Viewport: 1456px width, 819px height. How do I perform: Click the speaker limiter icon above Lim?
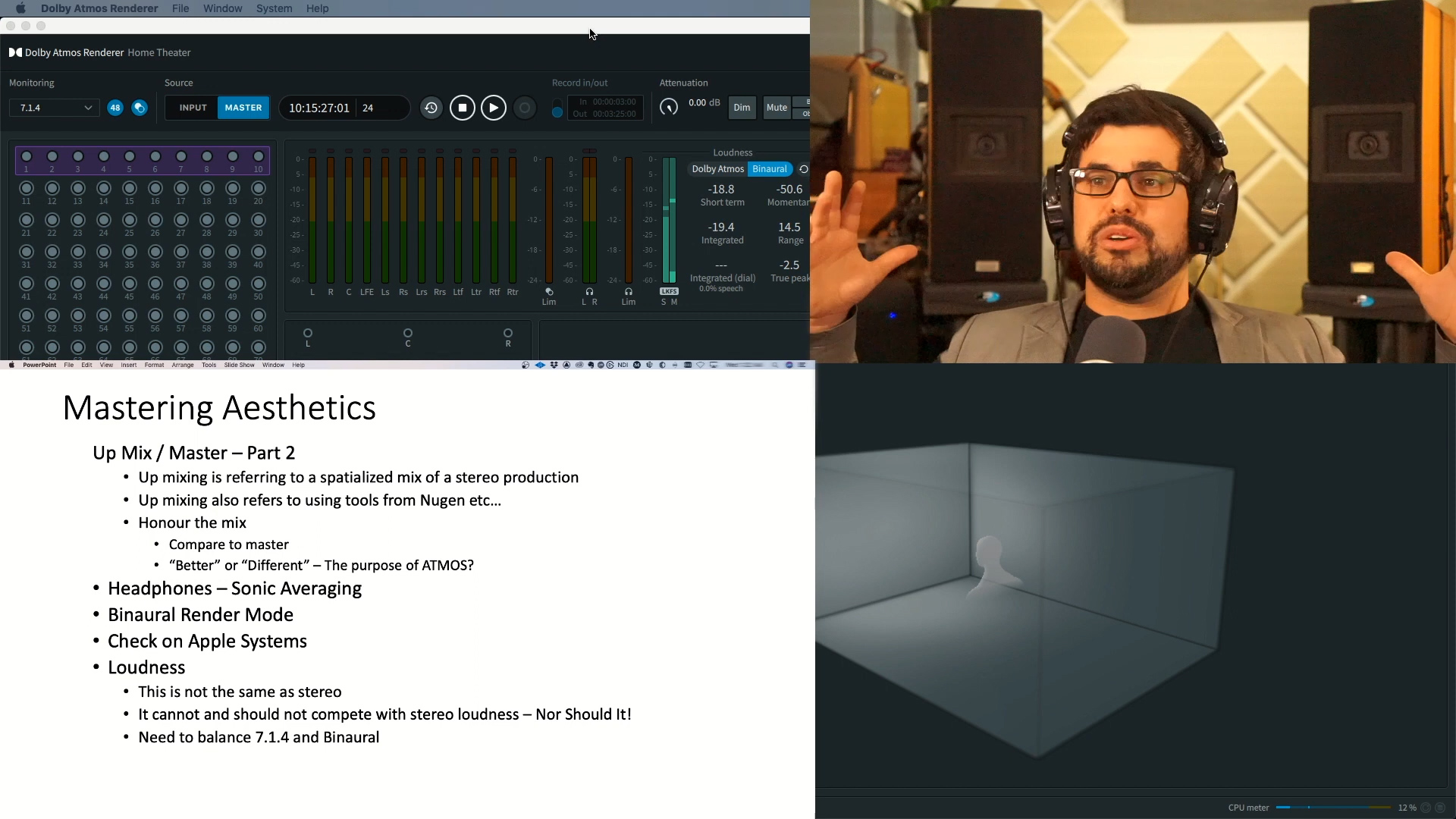(x=549, y=292)
